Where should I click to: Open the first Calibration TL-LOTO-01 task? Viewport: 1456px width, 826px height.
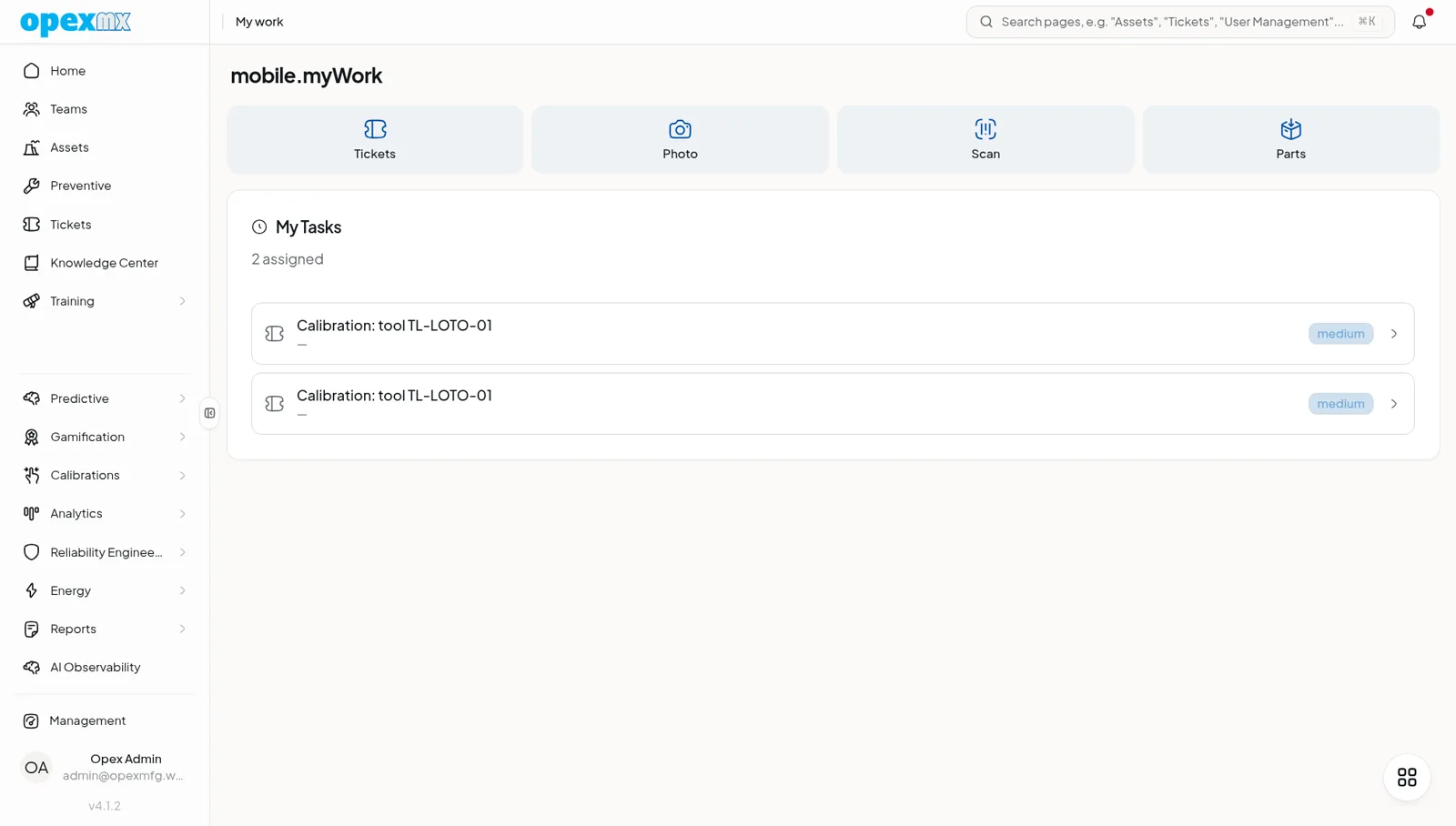pos(833,334)
